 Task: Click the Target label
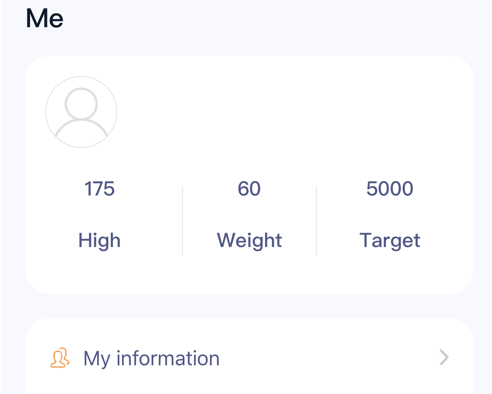390,241
